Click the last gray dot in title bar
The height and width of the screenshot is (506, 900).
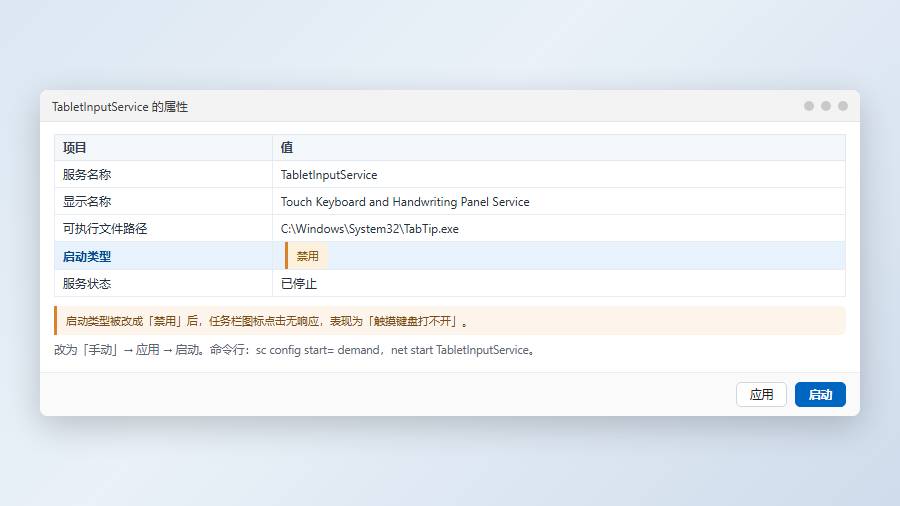(843, 106)
